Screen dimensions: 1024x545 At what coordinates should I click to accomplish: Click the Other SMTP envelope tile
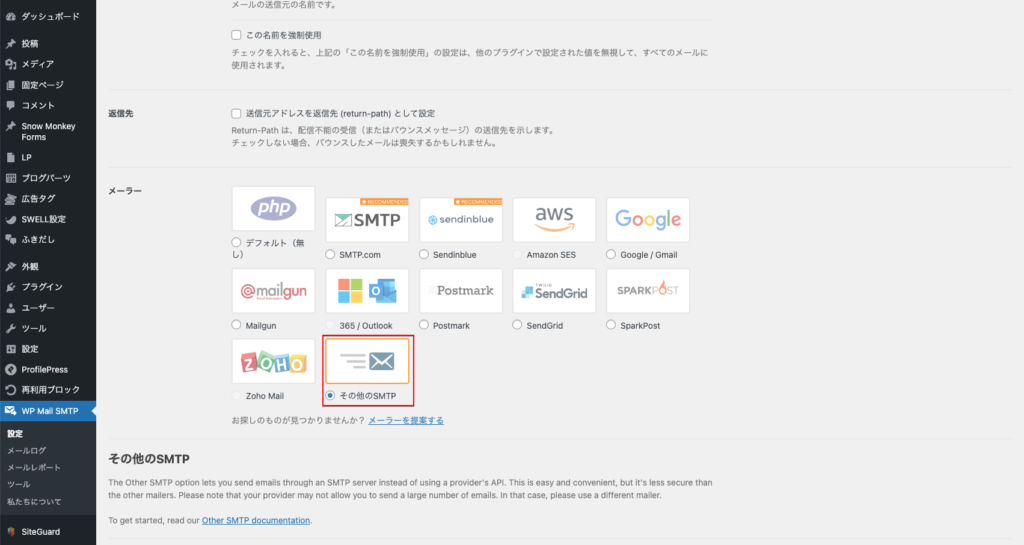pyautogui.click(x=367, y=361)
